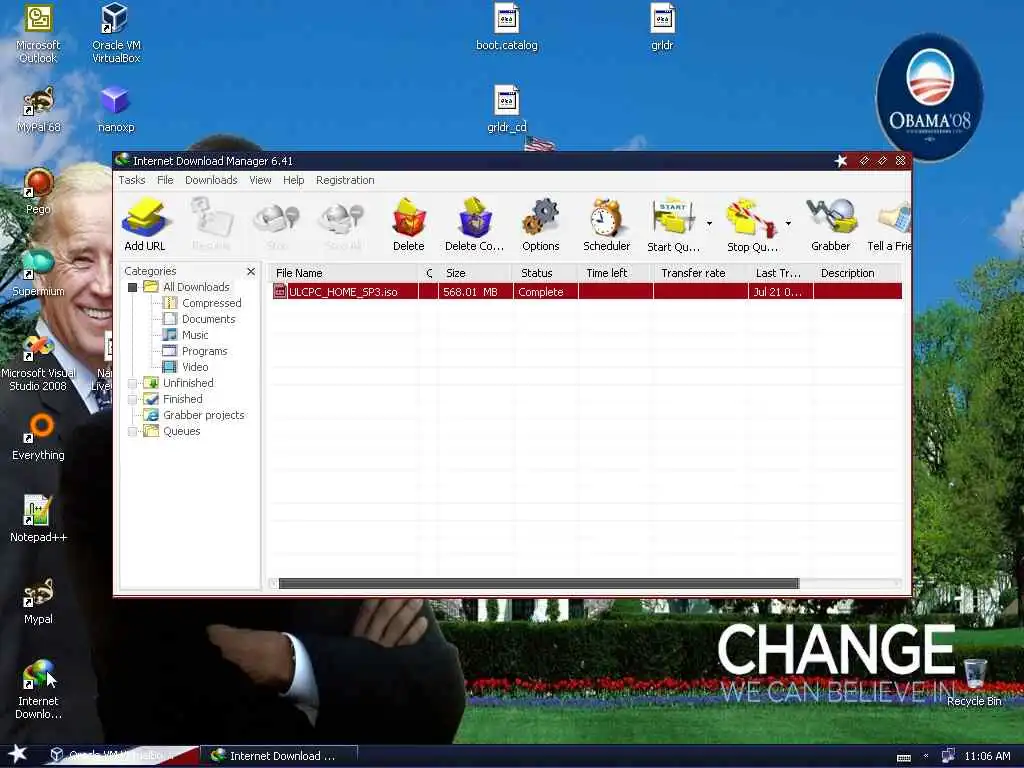Click the Tell a Friend toolbar icon
Viewport: 1024px width, 768px height.
pos(889,224)
